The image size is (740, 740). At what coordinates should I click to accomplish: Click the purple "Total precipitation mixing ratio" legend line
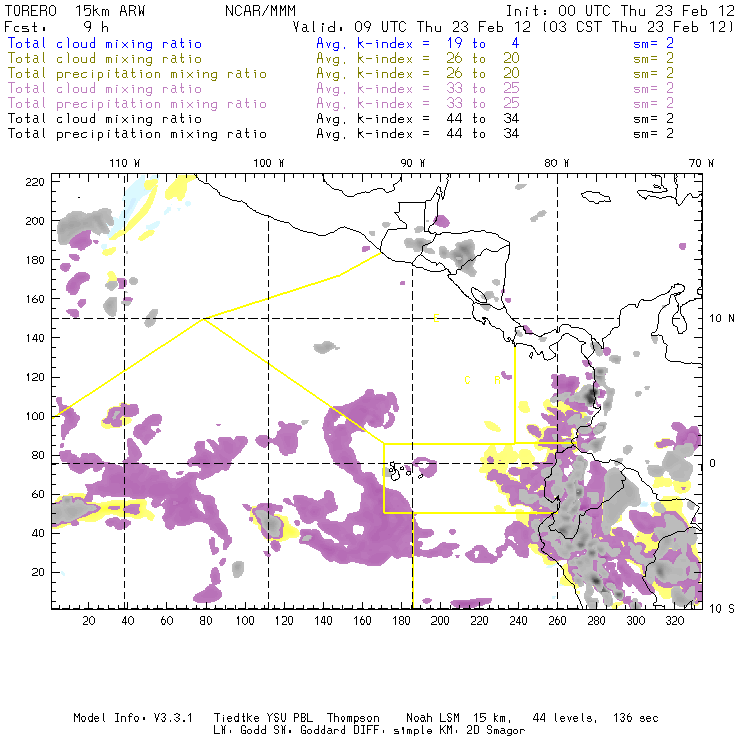(137, 103)
